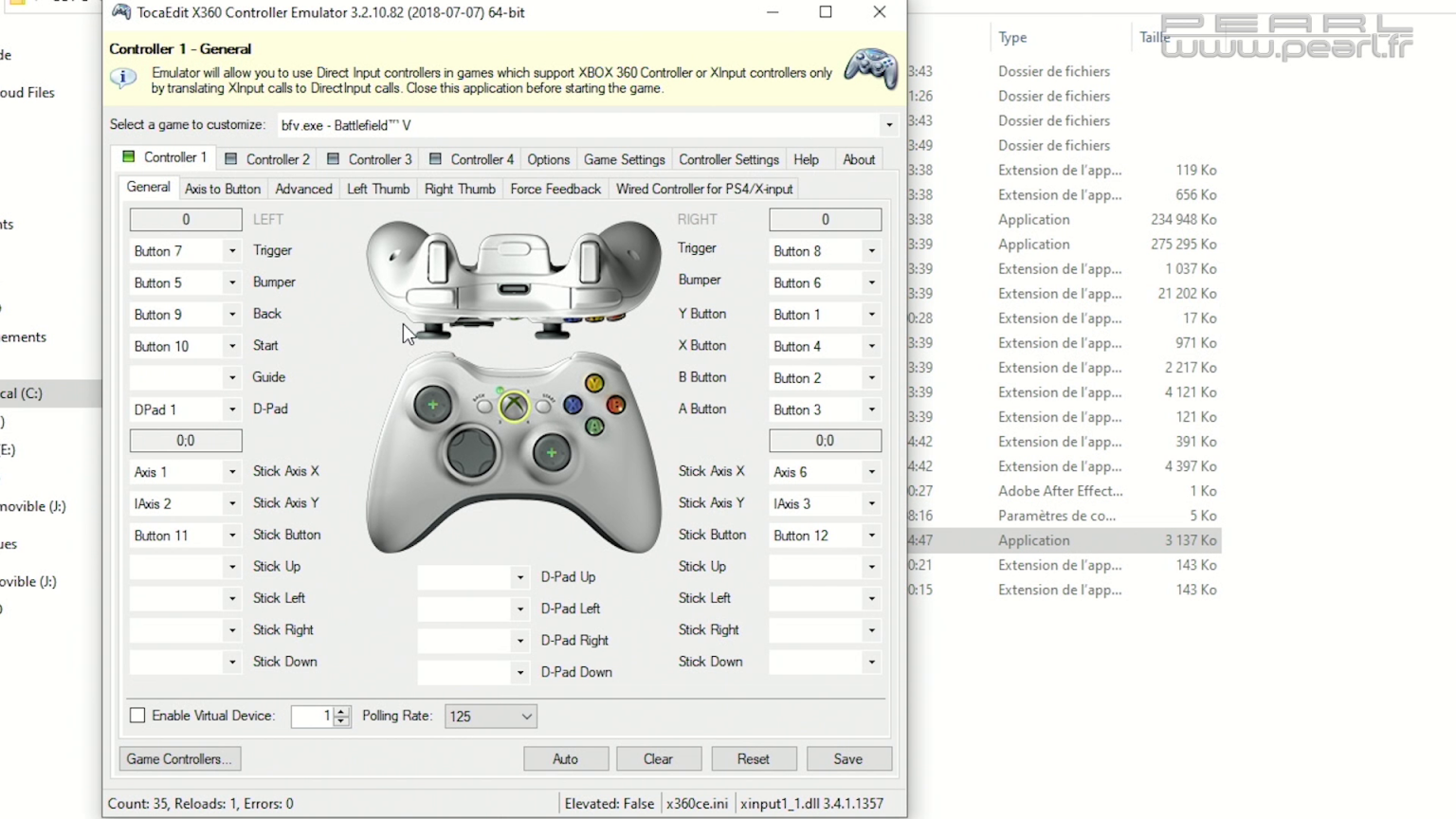Click the green status icon on Controller 1 tab

click(x=128, y=157)
